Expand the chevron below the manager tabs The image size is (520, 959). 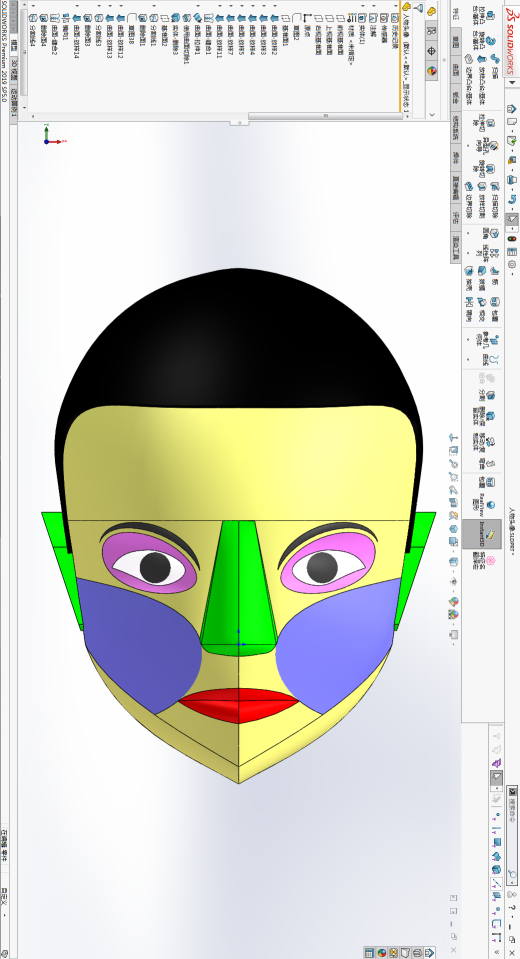coord(432,114)
